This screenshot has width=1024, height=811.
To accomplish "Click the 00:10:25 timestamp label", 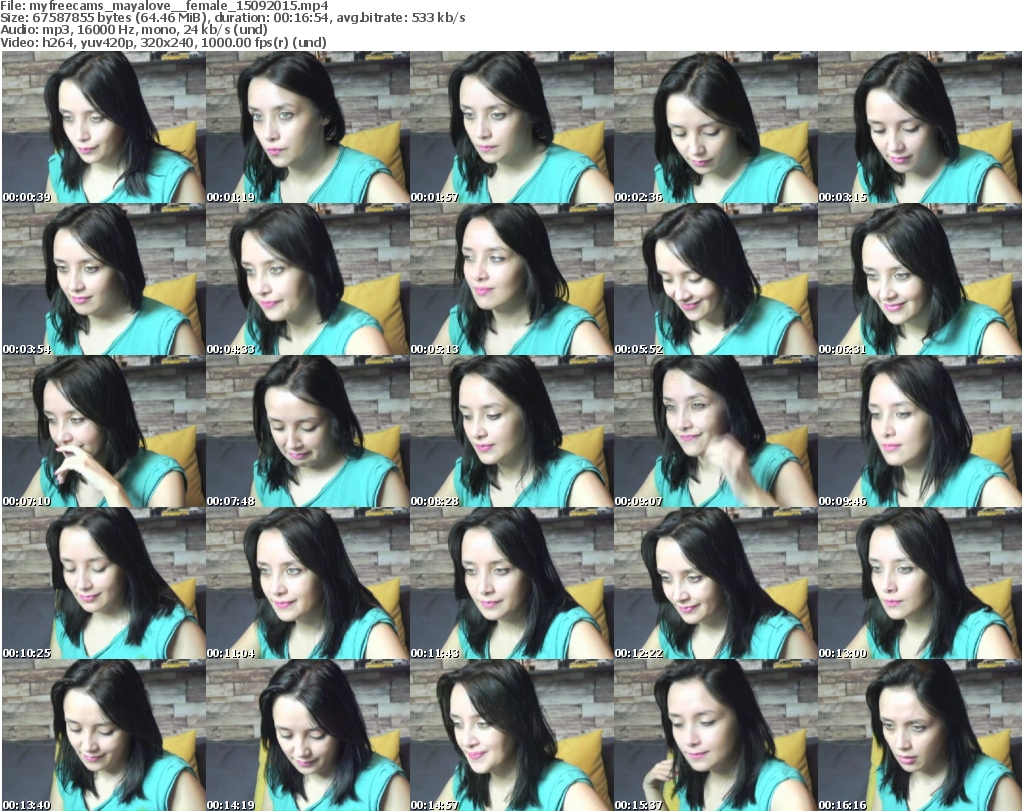I will [28, 653].
